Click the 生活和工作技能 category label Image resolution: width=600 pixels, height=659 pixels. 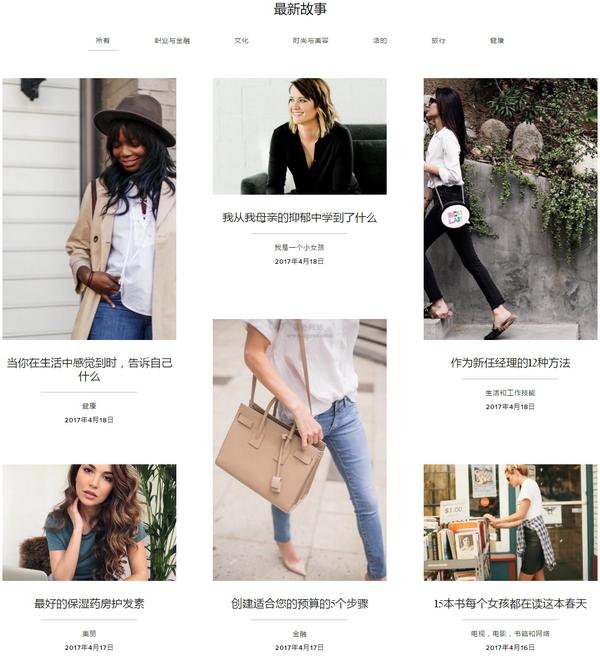tap(511, 393)
